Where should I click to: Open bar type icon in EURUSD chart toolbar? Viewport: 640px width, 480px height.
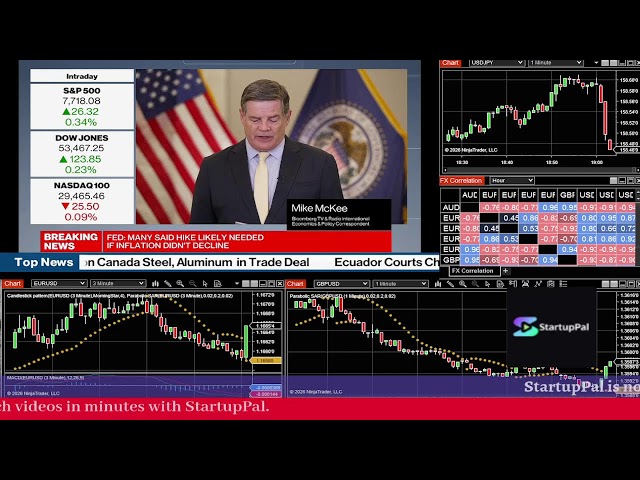156,283
